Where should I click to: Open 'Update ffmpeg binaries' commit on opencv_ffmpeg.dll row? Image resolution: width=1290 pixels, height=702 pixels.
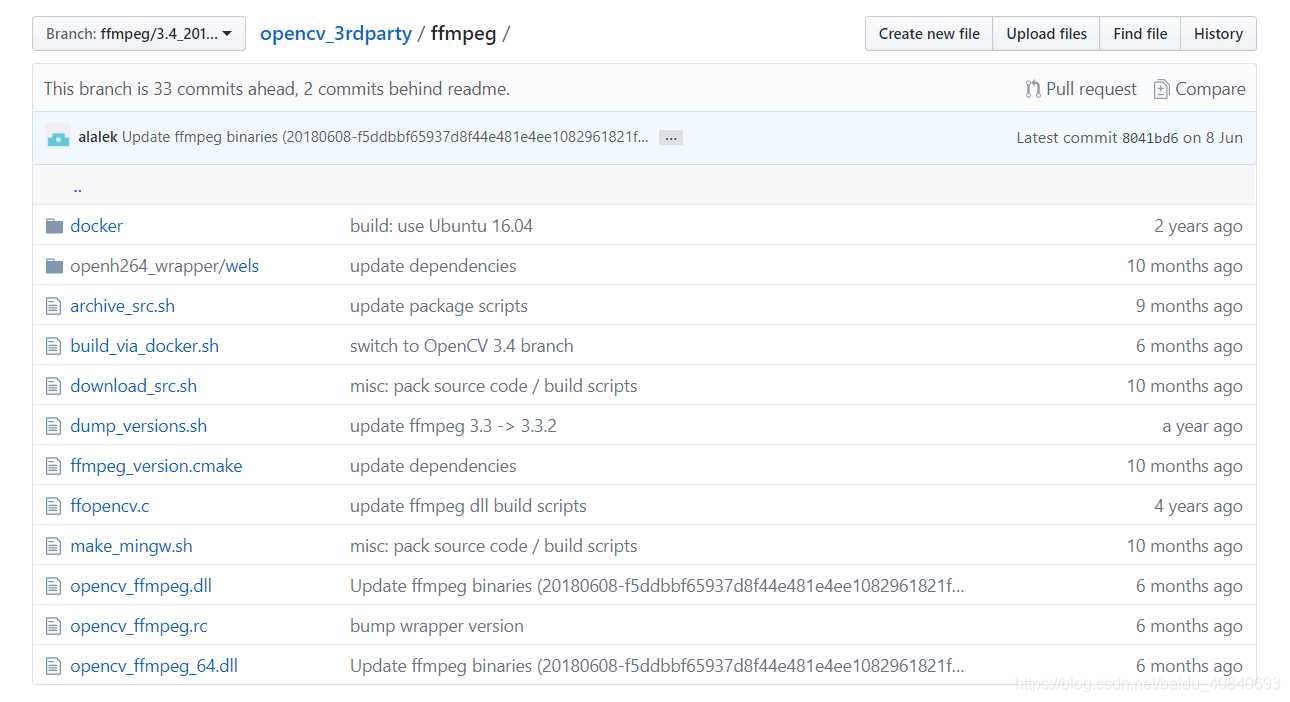tap(657, 586)
